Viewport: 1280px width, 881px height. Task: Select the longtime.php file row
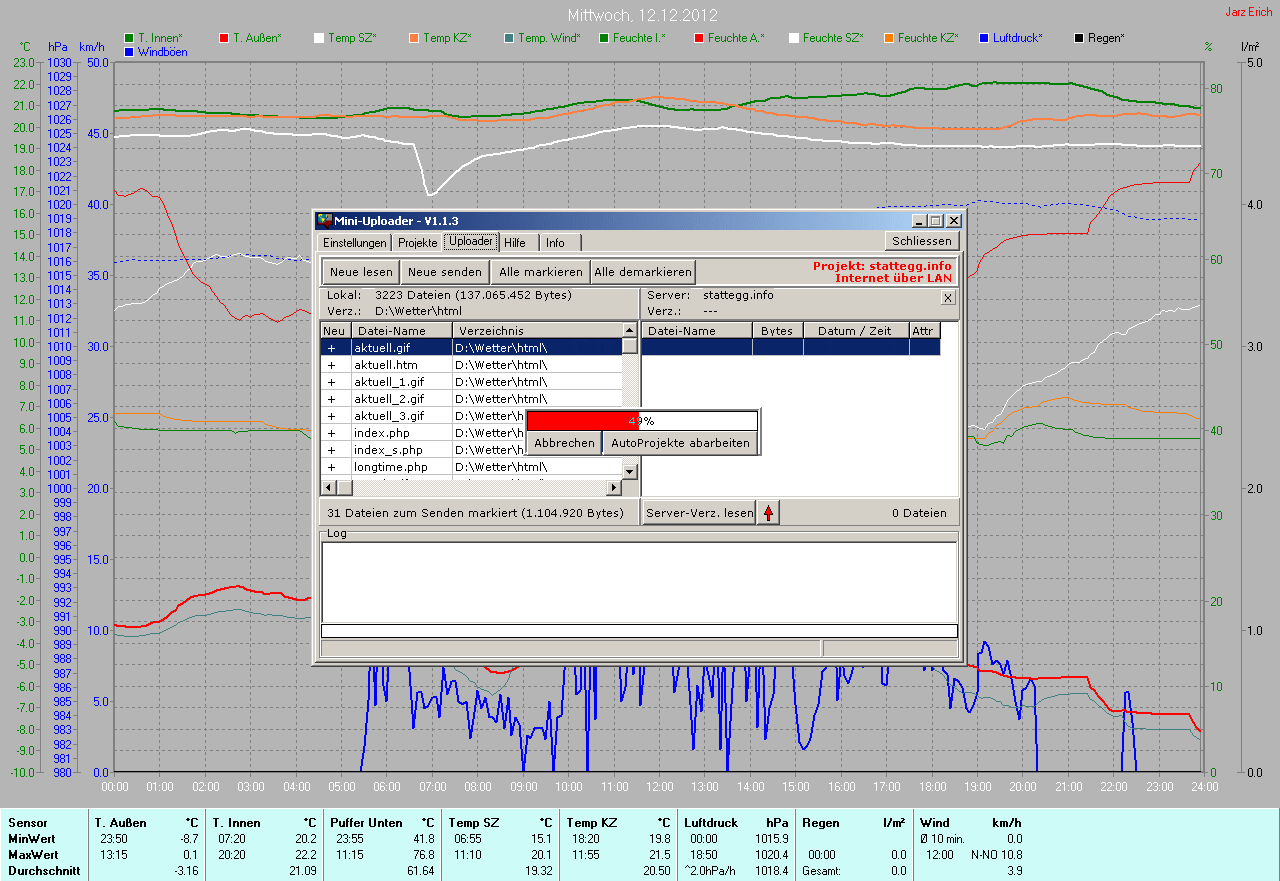pyautogui.click(x=390, y=467)
